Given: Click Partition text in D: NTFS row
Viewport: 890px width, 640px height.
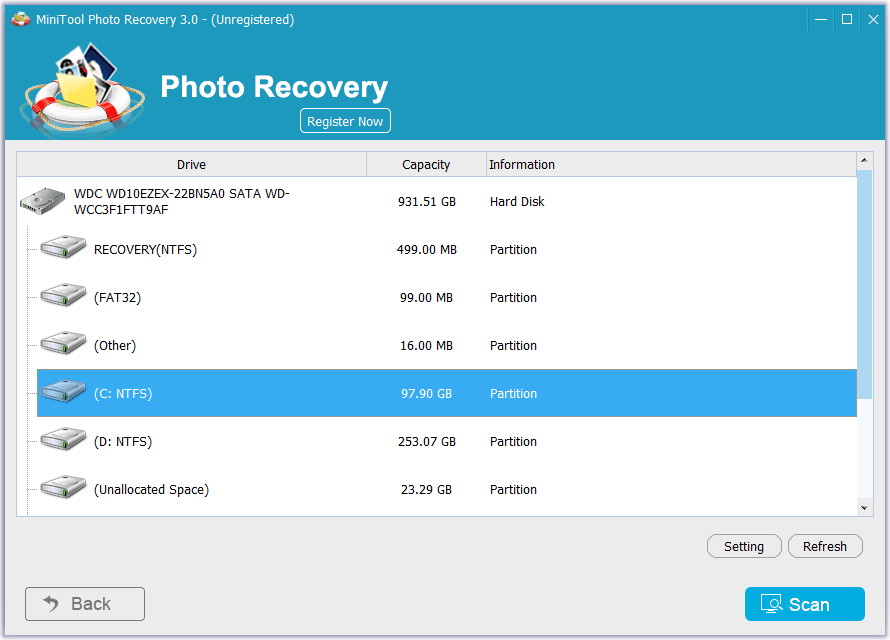Looking at the screenshot, I should pos(513,441).
